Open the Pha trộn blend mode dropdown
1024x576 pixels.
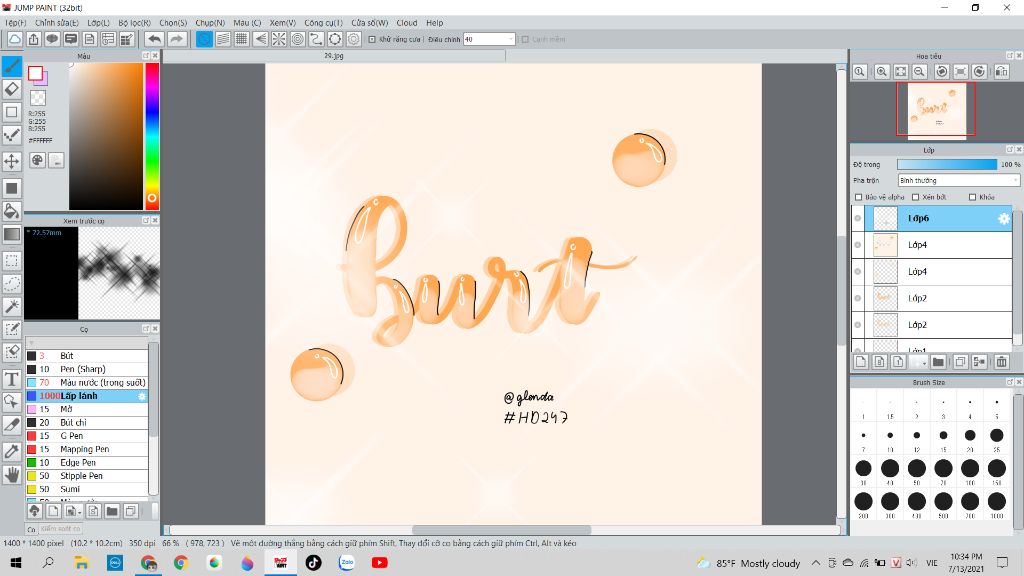click(959, 180)
